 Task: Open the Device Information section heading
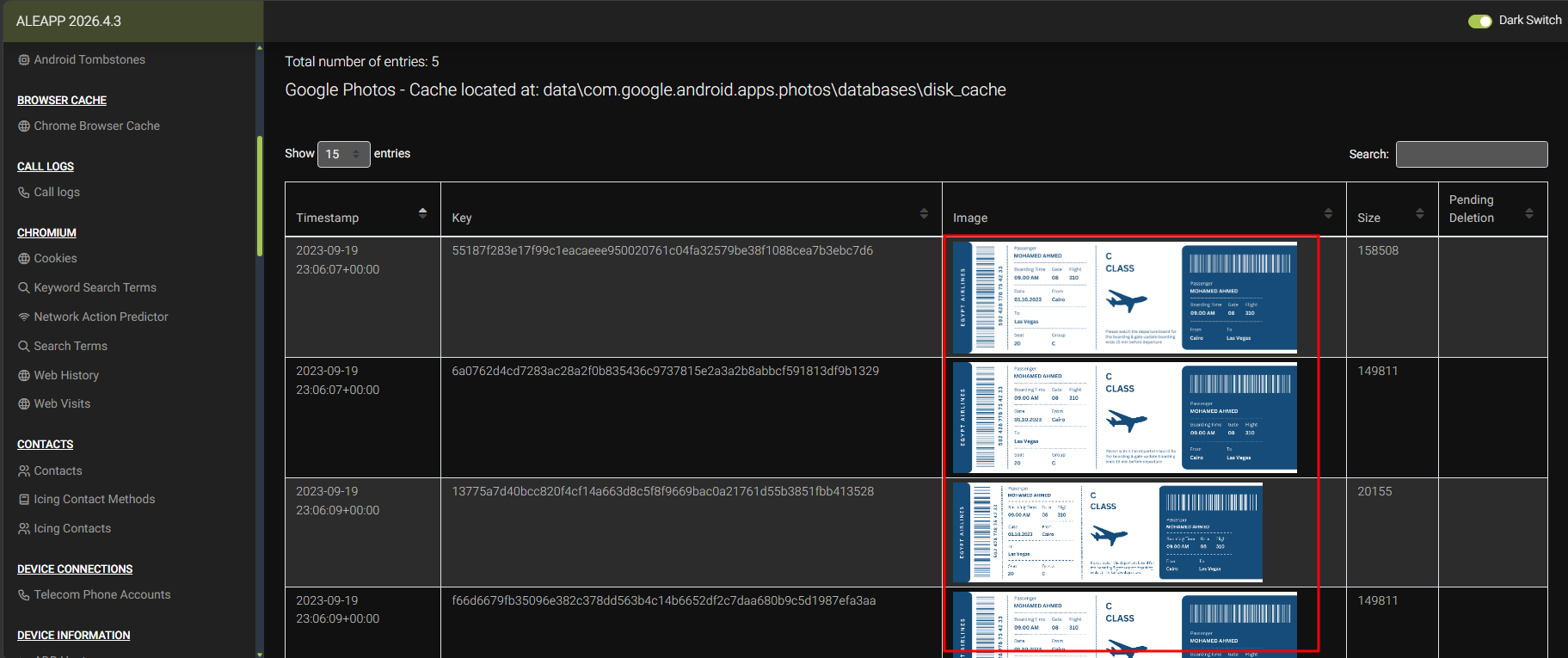(x=74, y=636)
